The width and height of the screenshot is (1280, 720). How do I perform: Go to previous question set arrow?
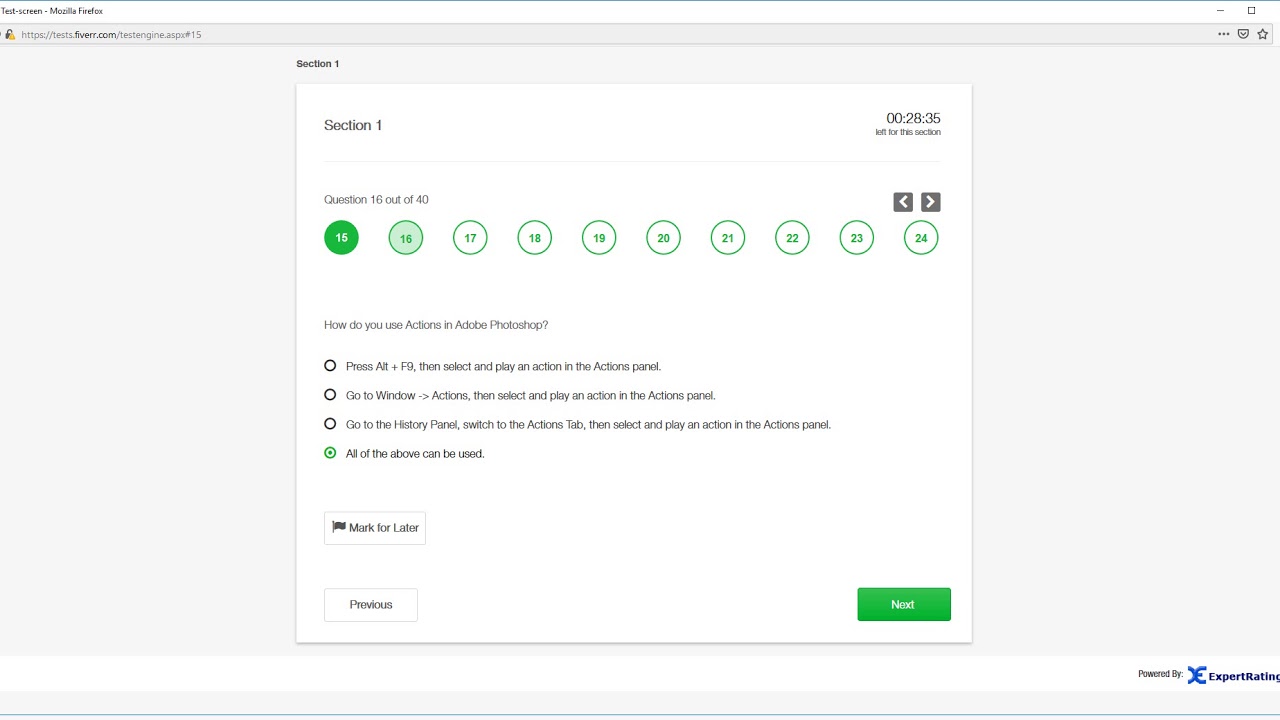(x=903, y=202)
